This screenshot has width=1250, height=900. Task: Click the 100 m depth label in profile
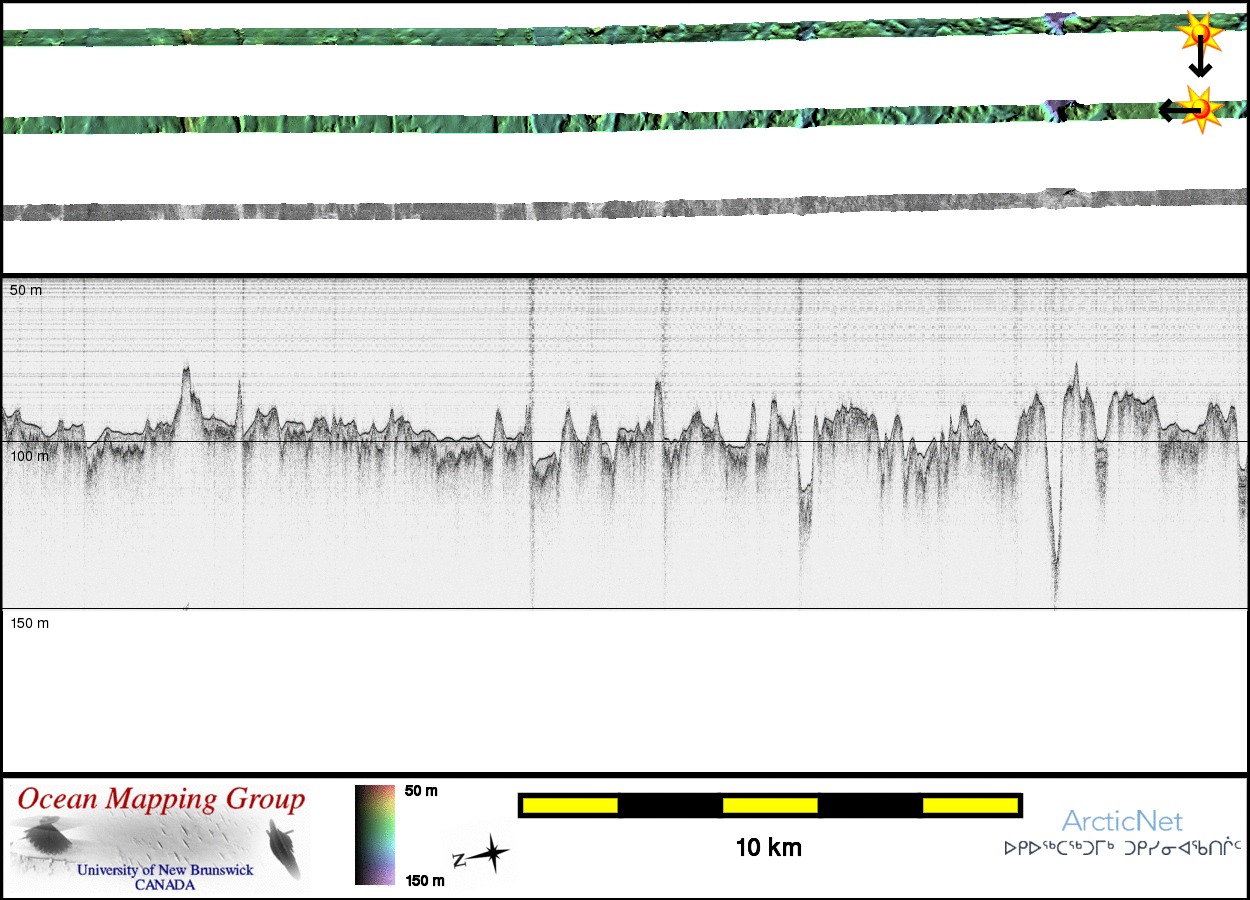click(29, 456)
